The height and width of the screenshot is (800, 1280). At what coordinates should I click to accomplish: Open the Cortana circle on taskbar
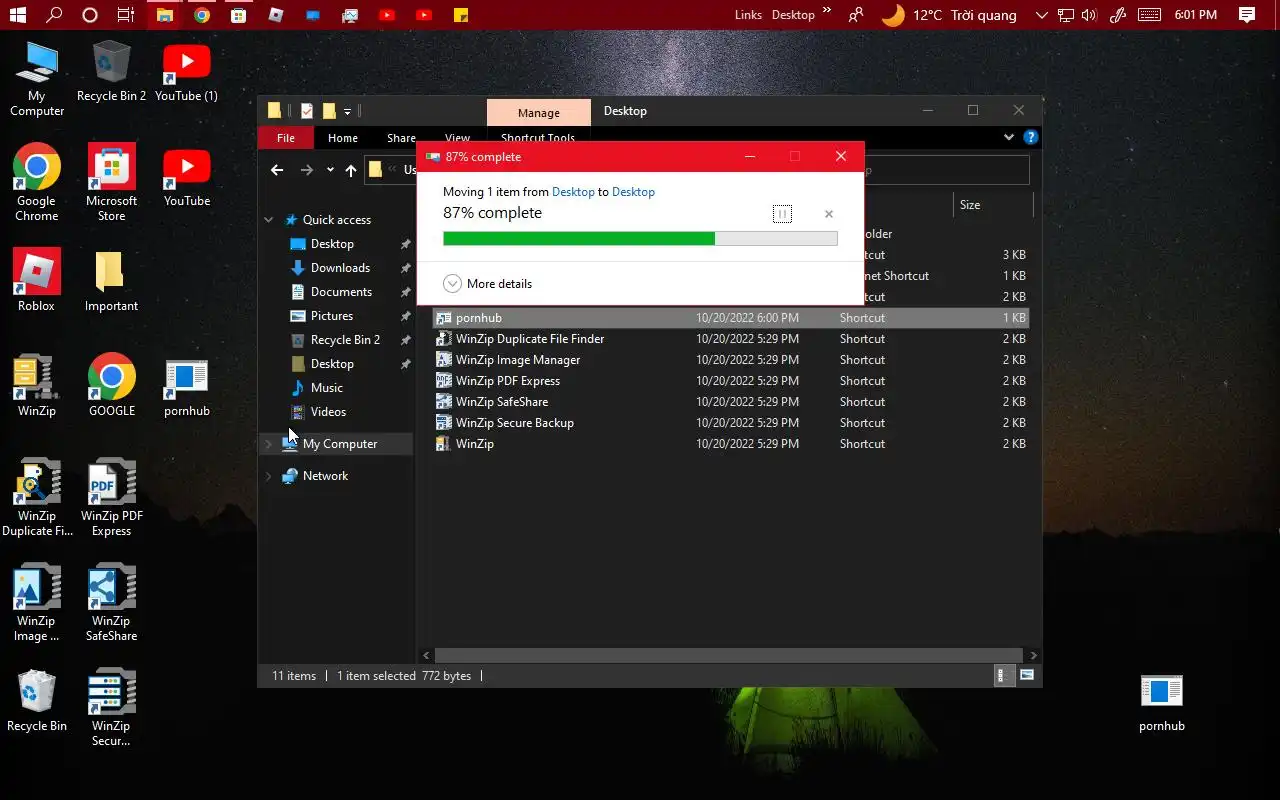click(90, 15)
